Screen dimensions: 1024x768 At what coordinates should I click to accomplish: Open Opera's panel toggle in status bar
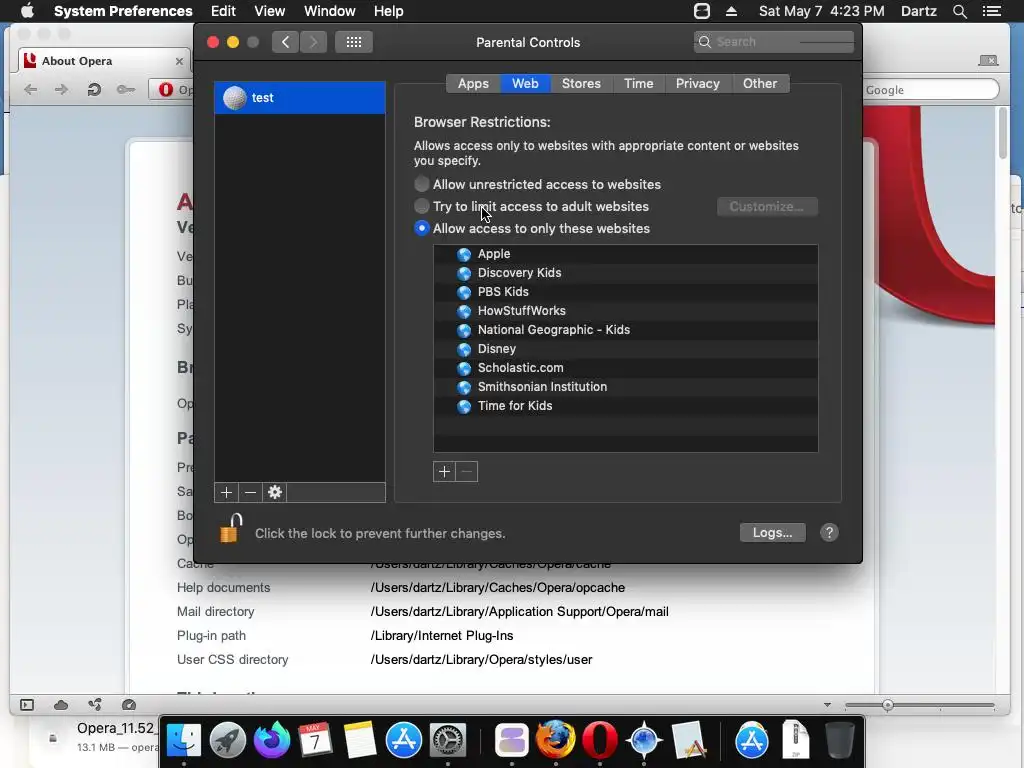click(x=27, y=705)
